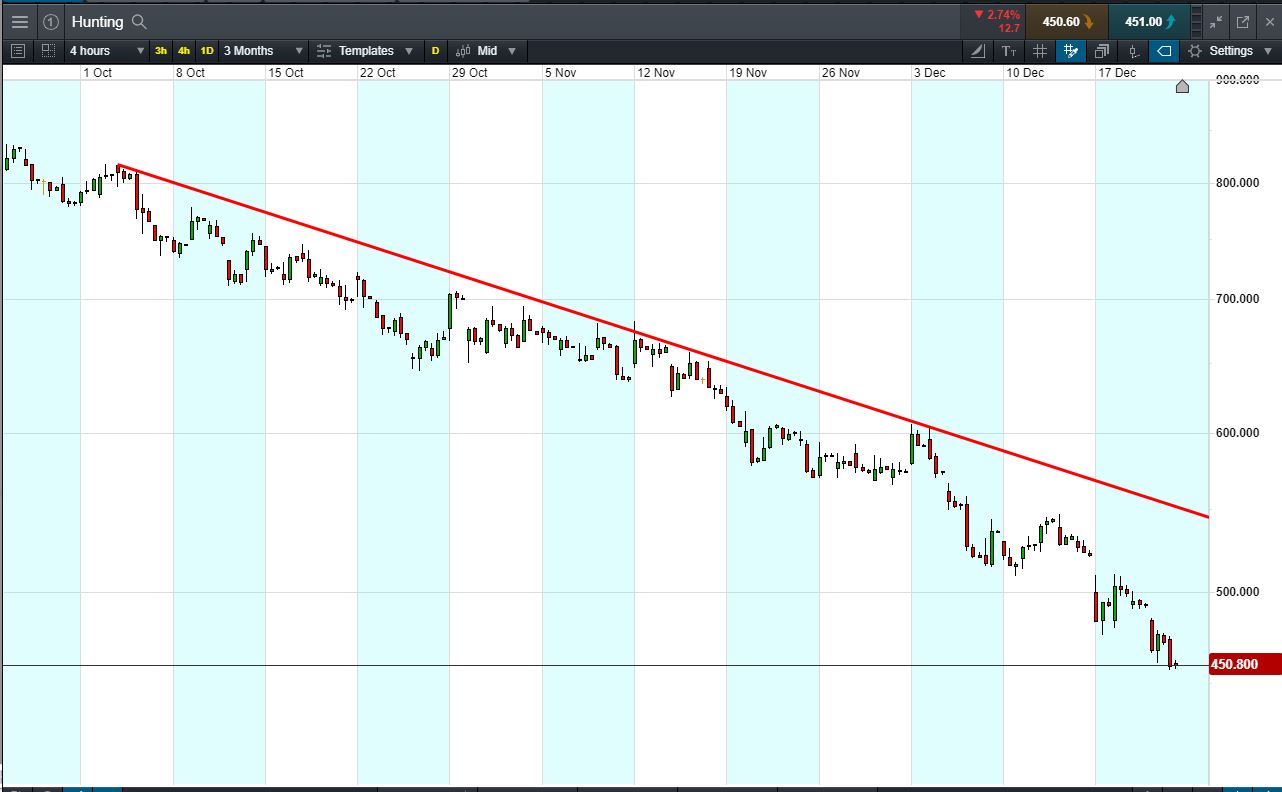
Task: Click the grey scroll-to-latest marker on the chart
Action: [x=1182, y=87]
